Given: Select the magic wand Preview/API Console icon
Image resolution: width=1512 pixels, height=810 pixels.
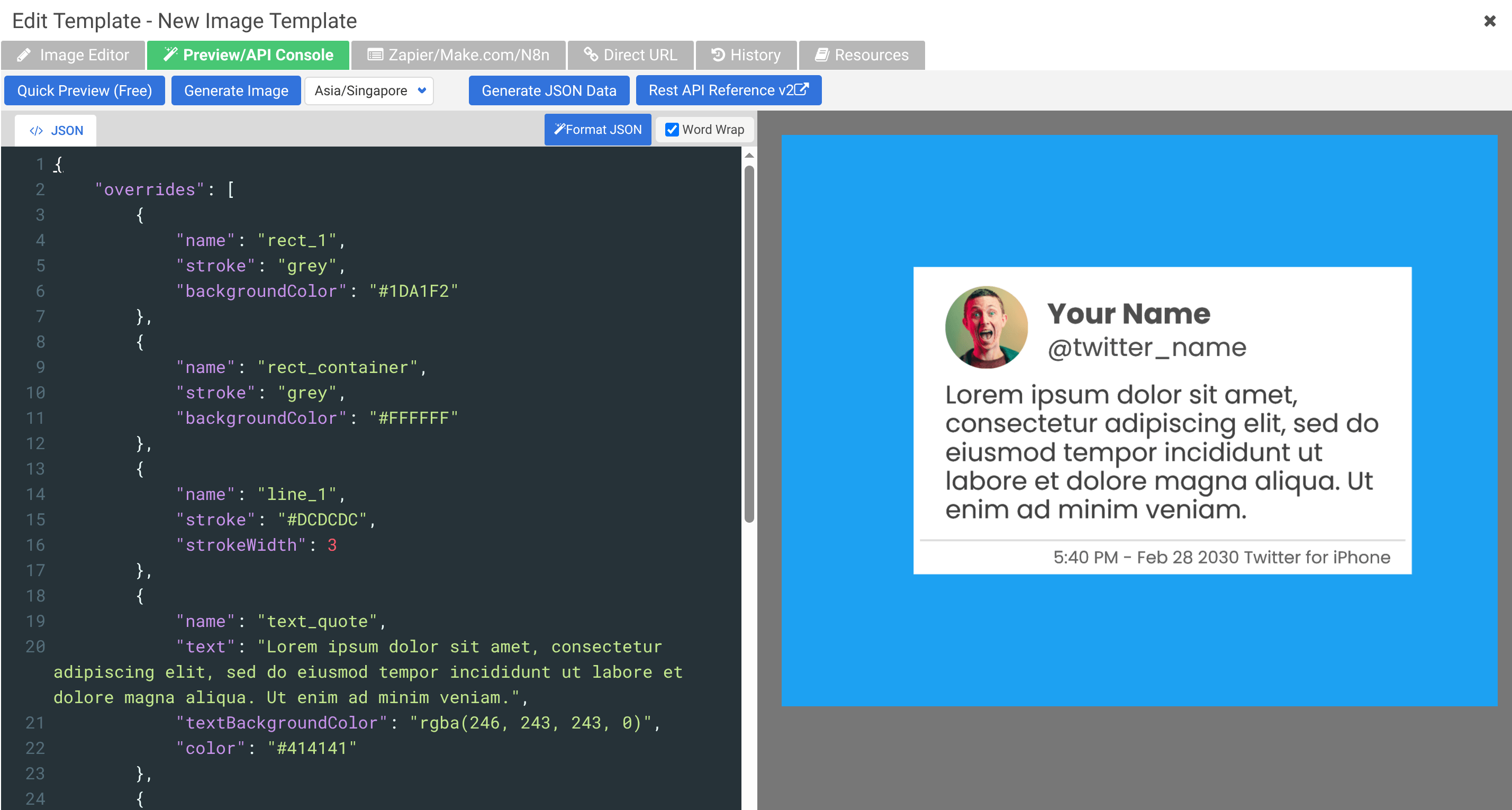Looking at the screenshot, I should tap(171, 54).
